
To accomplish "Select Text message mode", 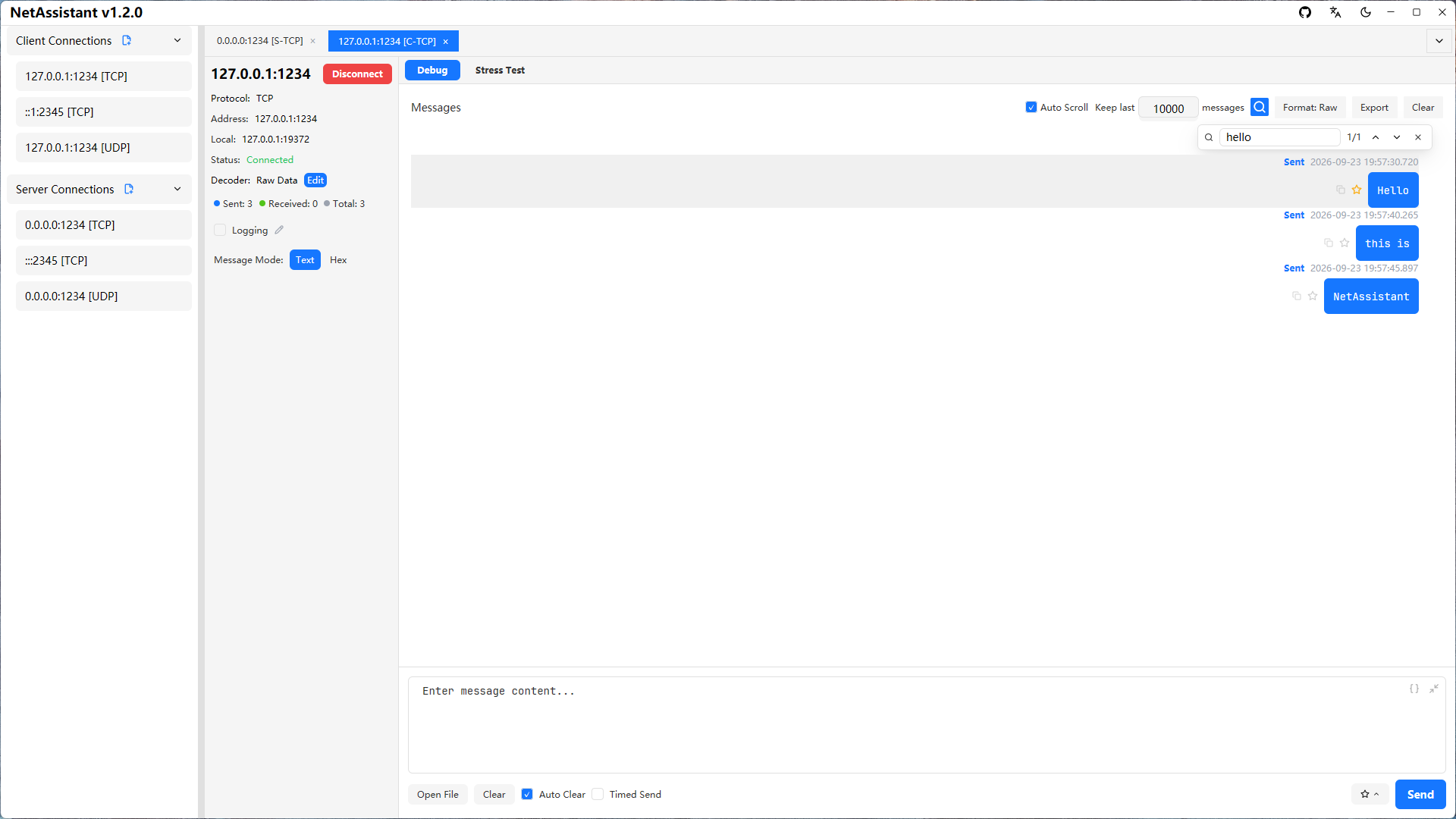I will click(x=305, y=259).
